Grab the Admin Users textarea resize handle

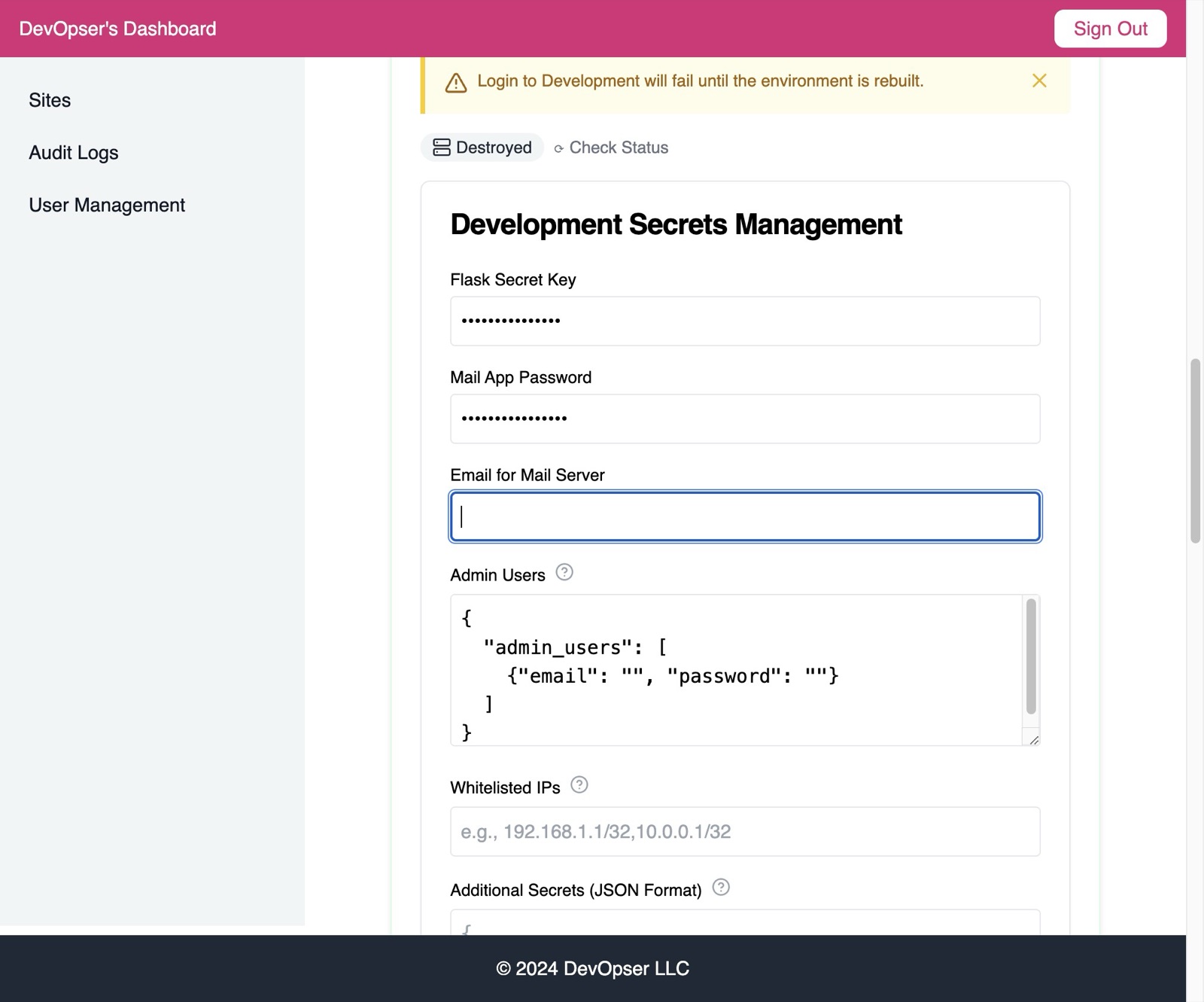click(x=1034, y=740)
